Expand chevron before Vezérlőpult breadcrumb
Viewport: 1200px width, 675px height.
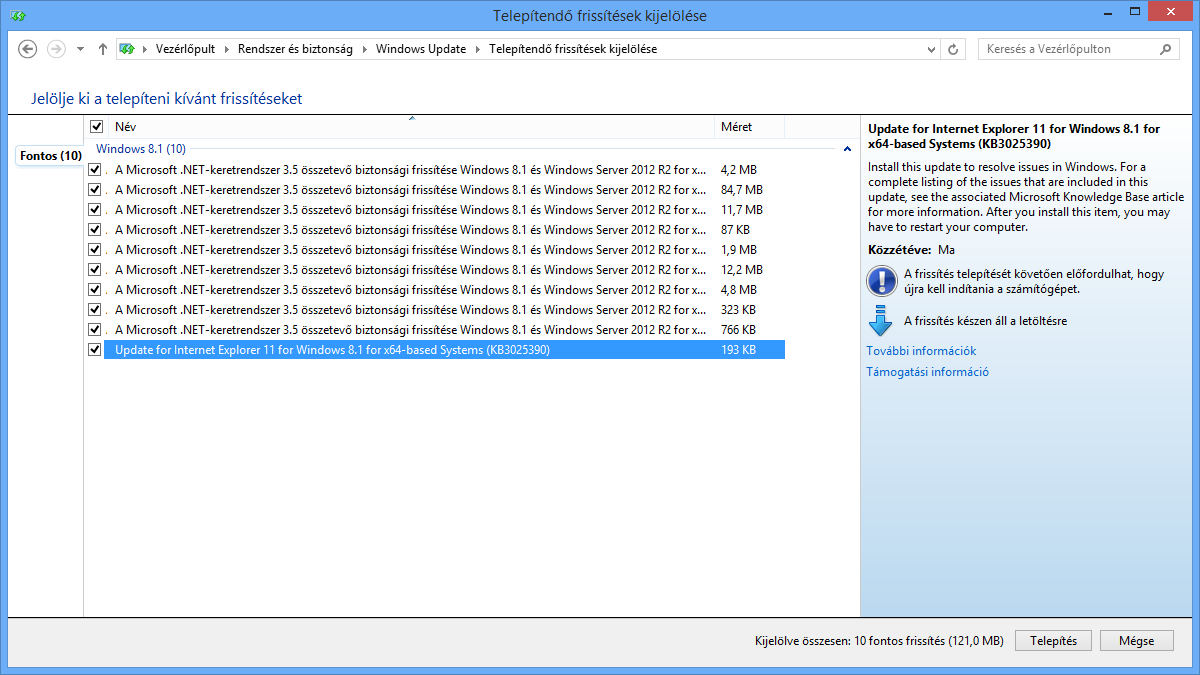[x=145, y=49]
